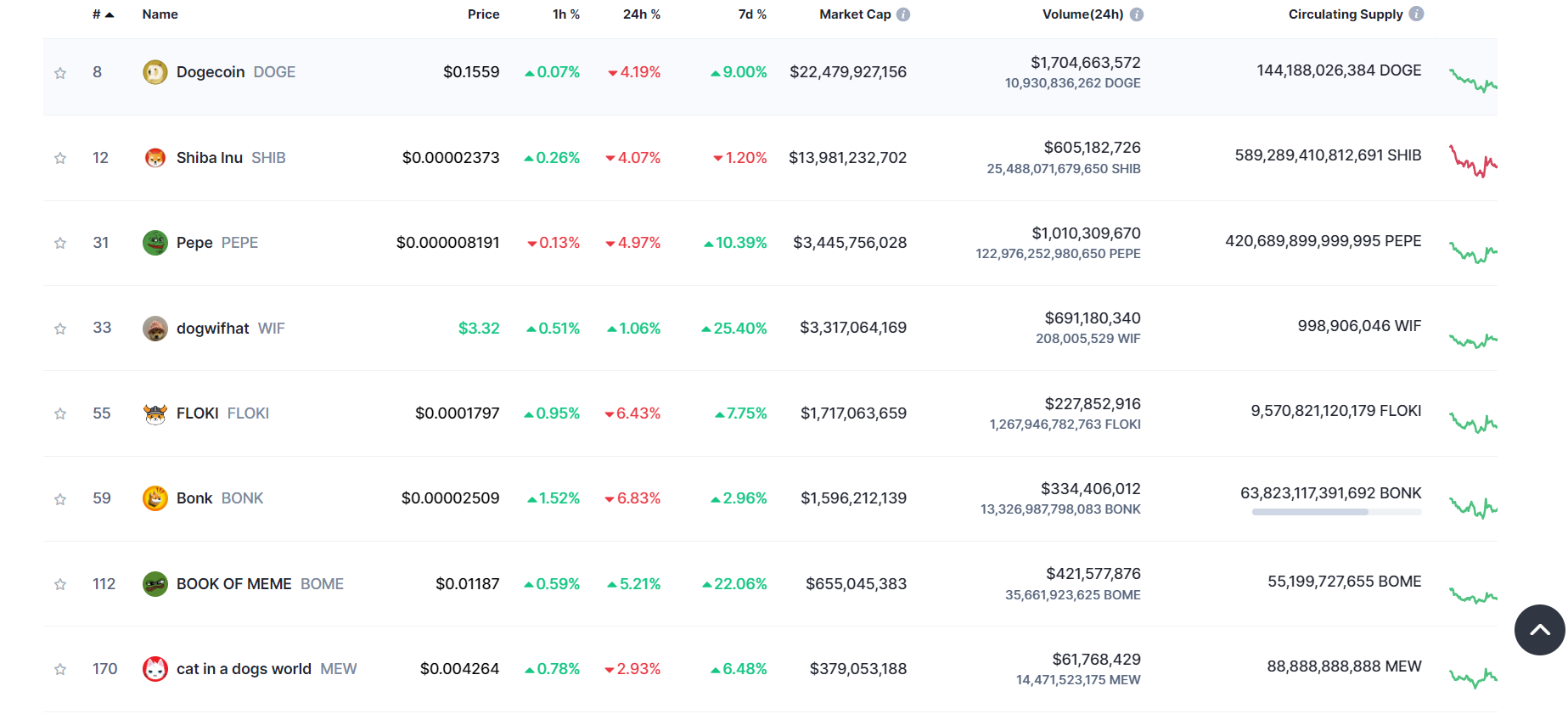Click Bonk volume $334,406,012
The width and height of the screenshot is (1568, 714).
(1091, 489)
